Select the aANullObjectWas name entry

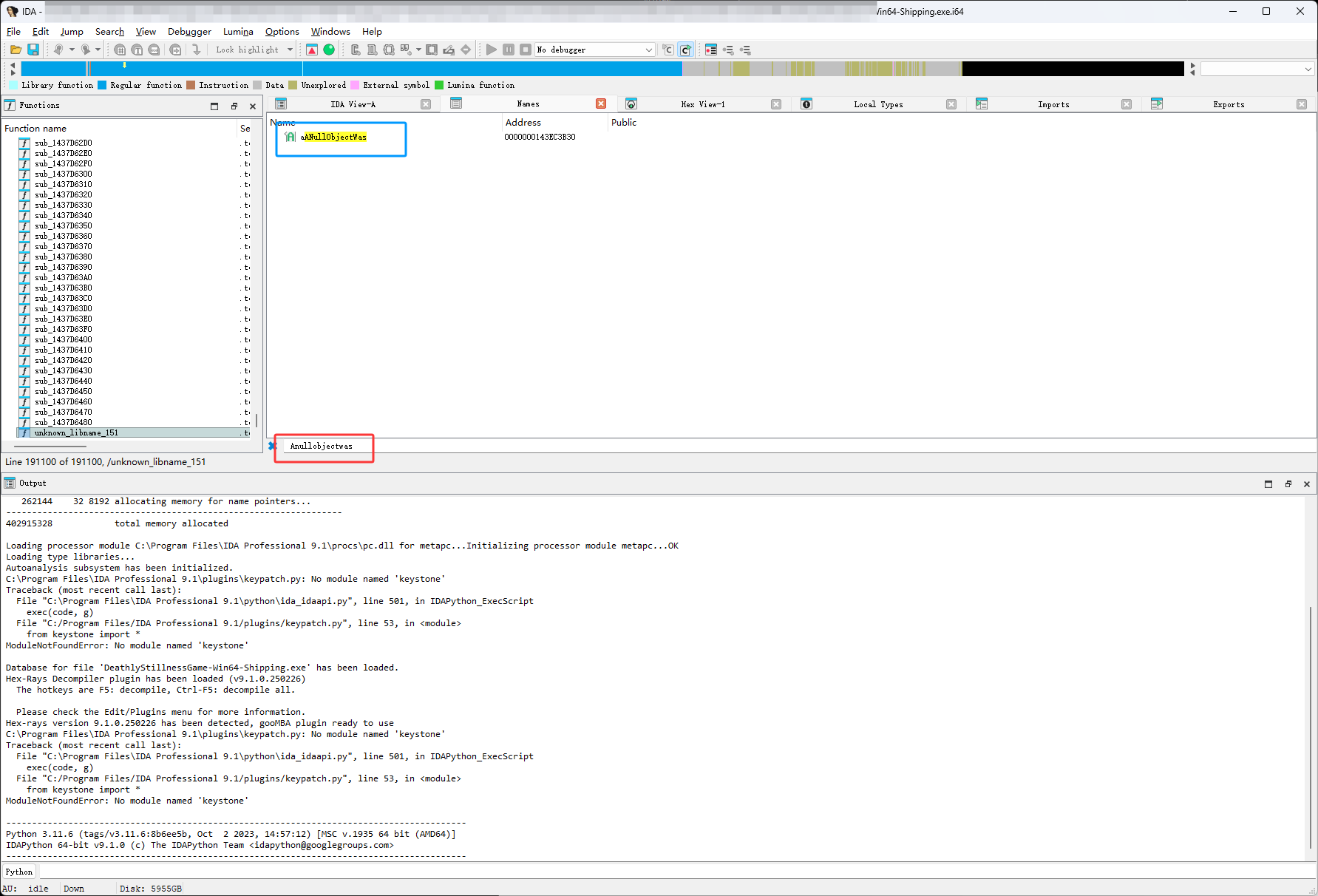tap(333, 137)
